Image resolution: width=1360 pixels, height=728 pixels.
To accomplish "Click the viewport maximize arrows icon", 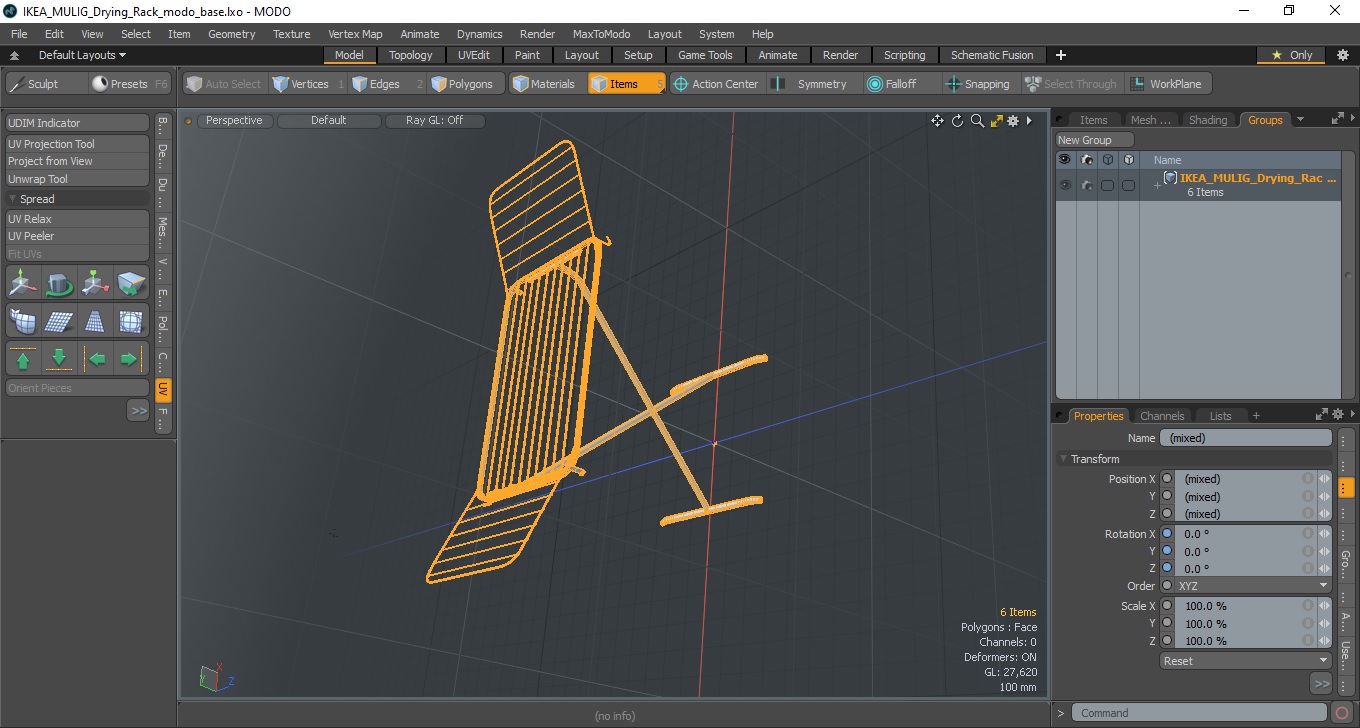I will click(x=996, y=121).
